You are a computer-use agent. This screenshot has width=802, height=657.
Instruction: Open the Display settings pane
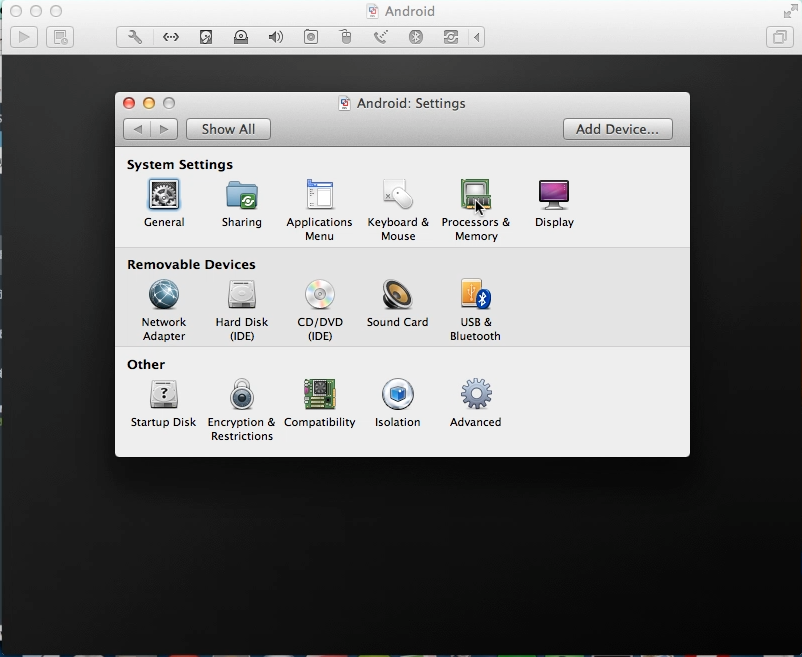pyautogui.click(x=554, y=203)
